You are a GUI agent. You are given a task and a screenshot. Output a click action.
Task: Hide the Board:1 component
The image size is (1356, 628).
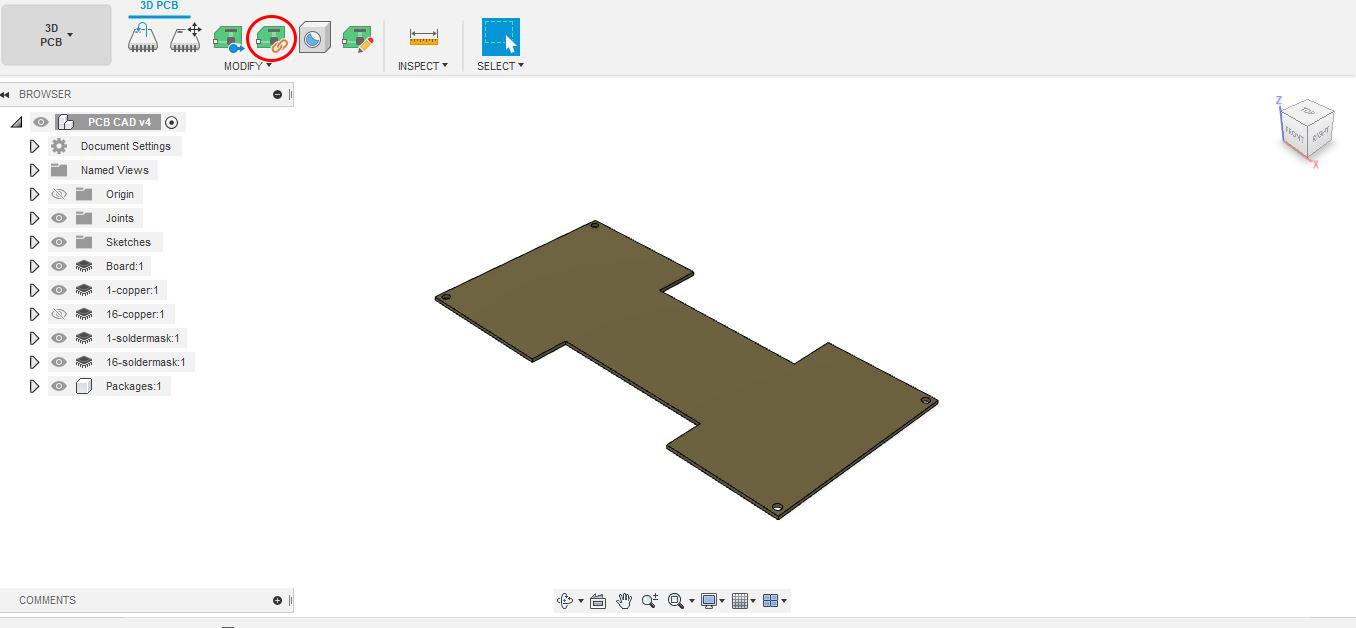click(59, 266)
